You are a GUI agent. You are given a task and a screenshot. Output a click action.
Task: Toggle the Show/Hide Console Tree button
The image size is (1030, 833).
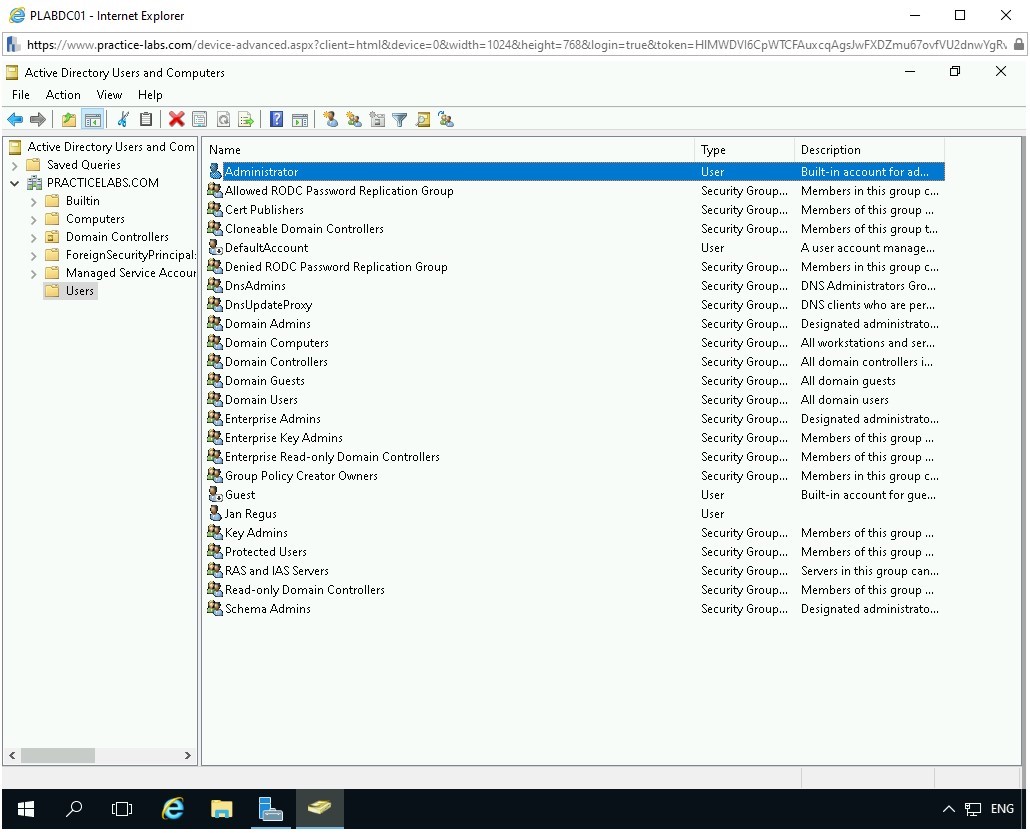(93, 120)
